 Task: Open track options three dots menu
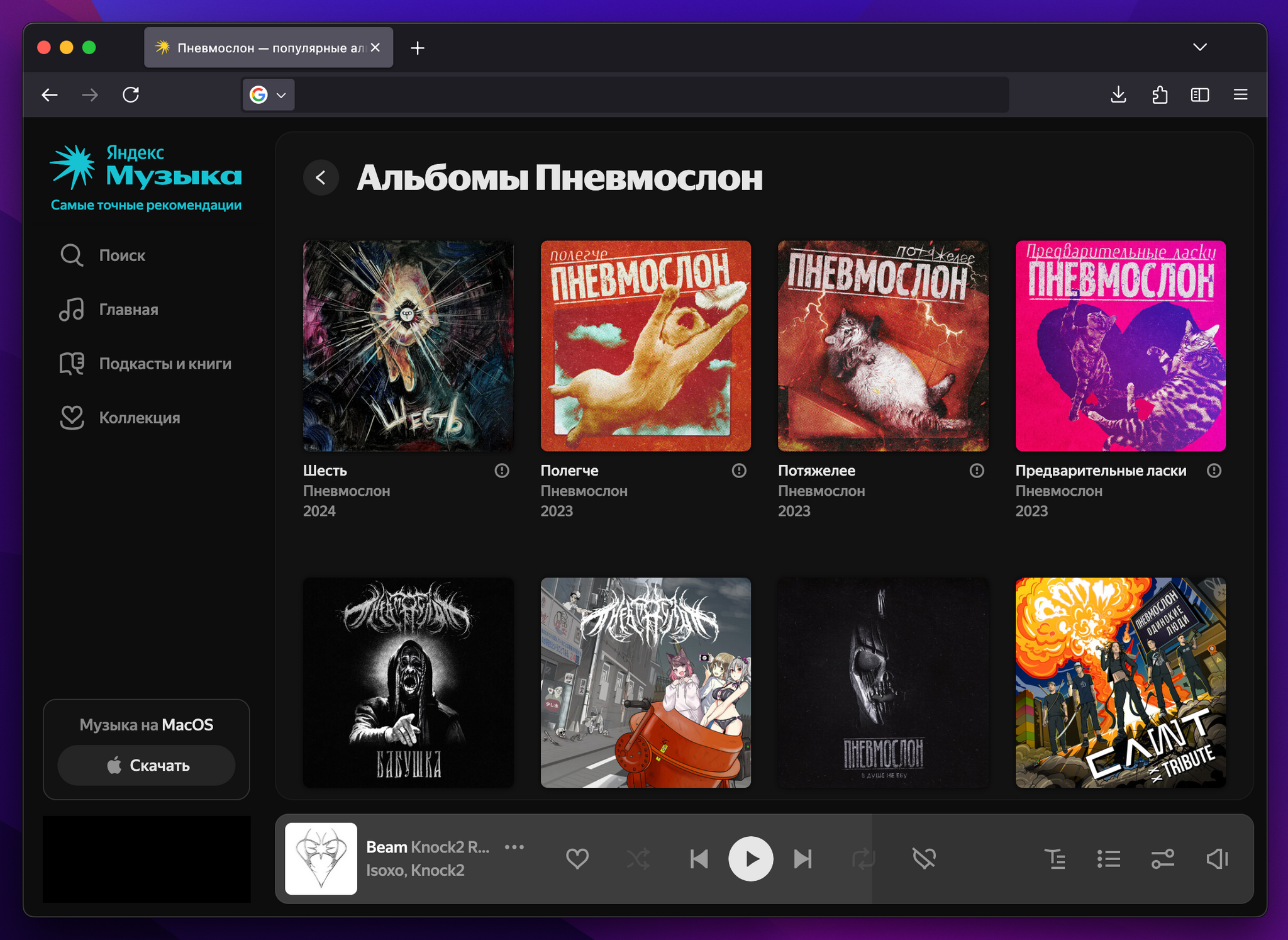[x=514, y=847]
